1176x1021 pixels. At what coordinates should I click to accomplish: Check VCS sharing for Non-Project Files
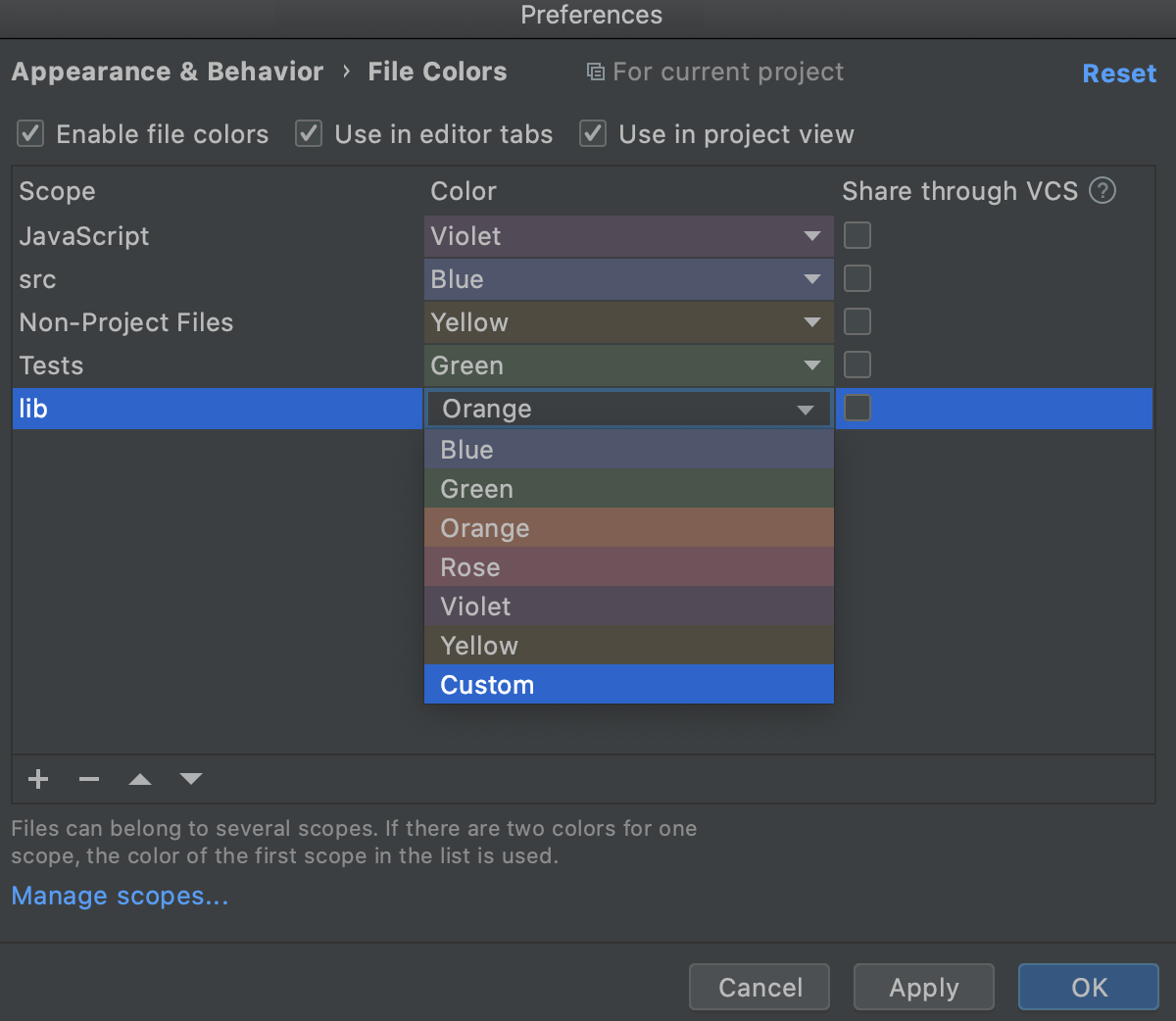coord(857,321)
